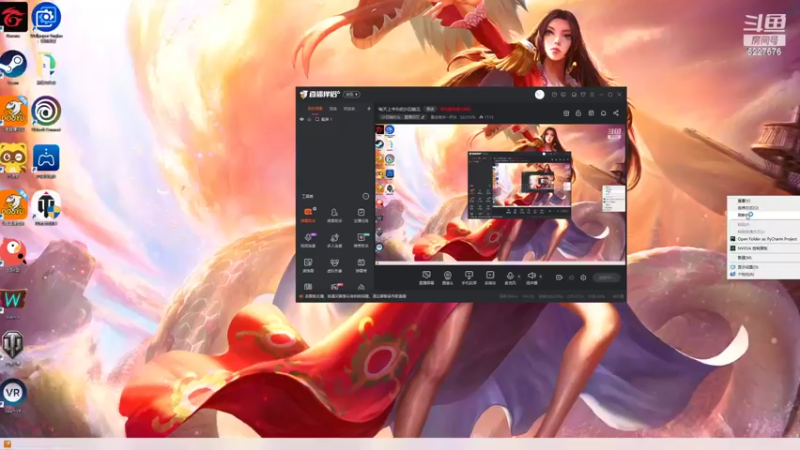Click the bell notification icon in stream header
Viewport: 800px width, 450px height.
tap(603, 113)
